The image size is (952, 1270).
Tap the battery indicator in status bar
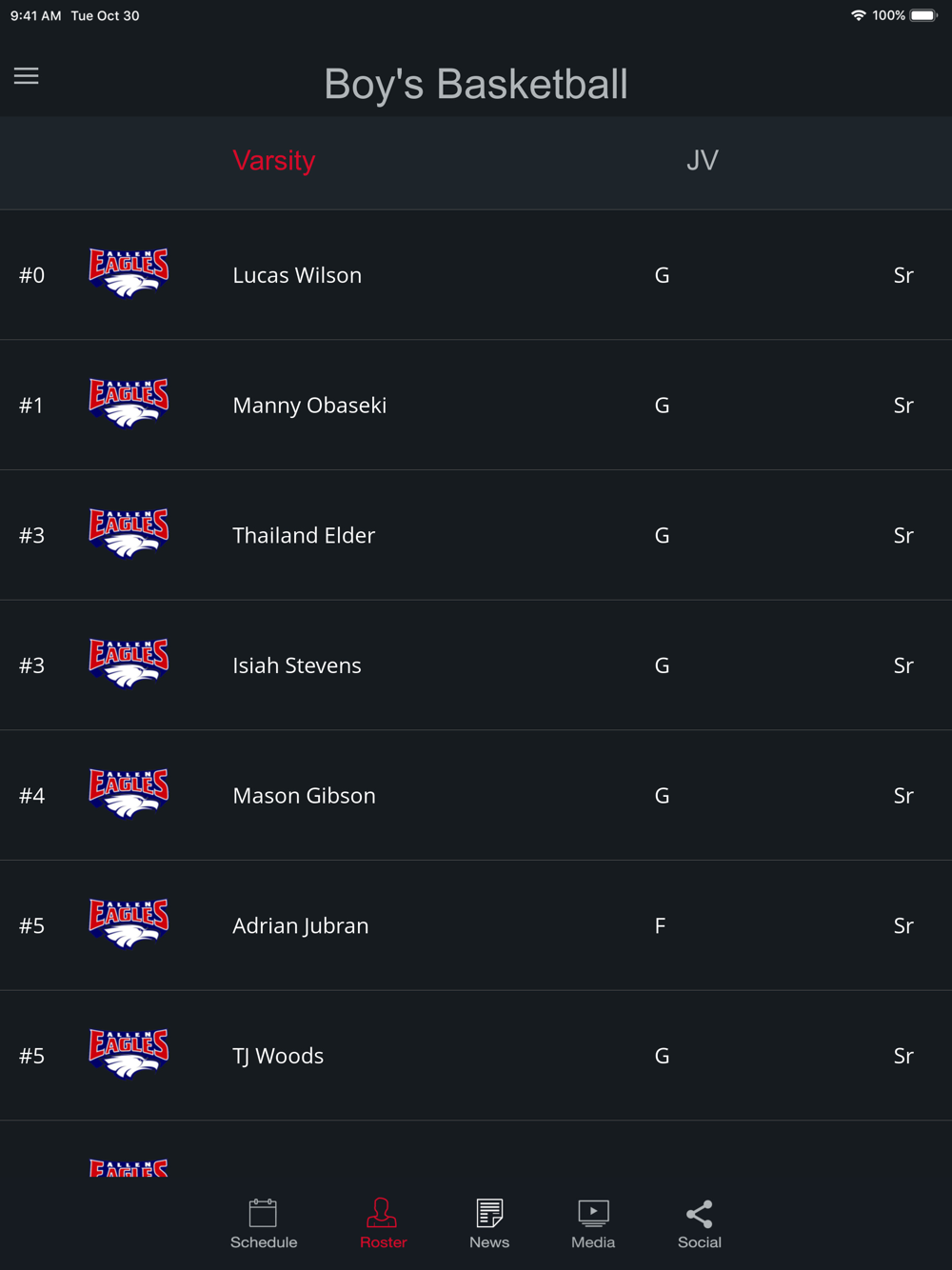coord(923,15)
